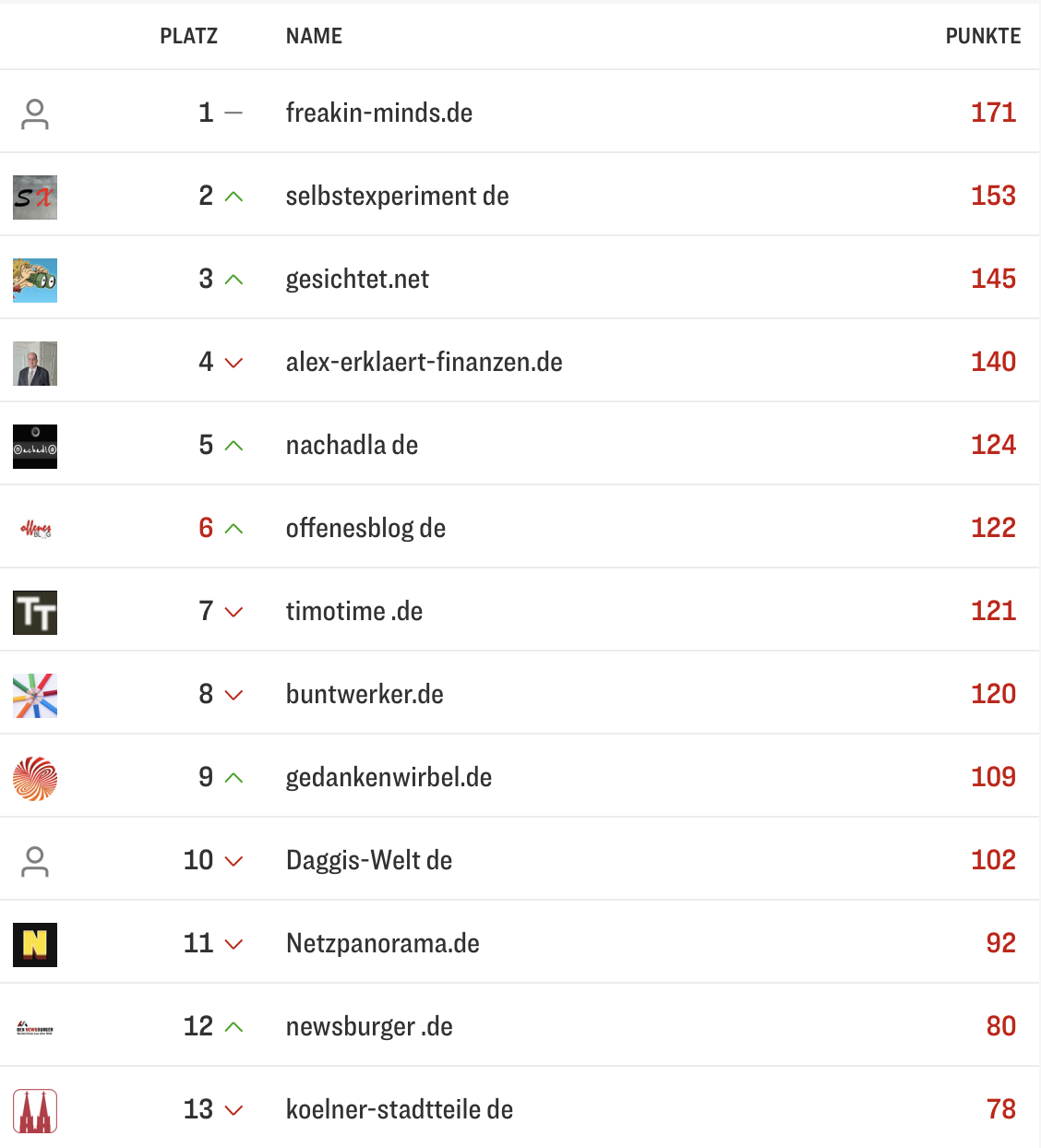Click the buntwerker colored pencils icon
The width and height of the screenshot is (1041, 1148).
[35, 696]
